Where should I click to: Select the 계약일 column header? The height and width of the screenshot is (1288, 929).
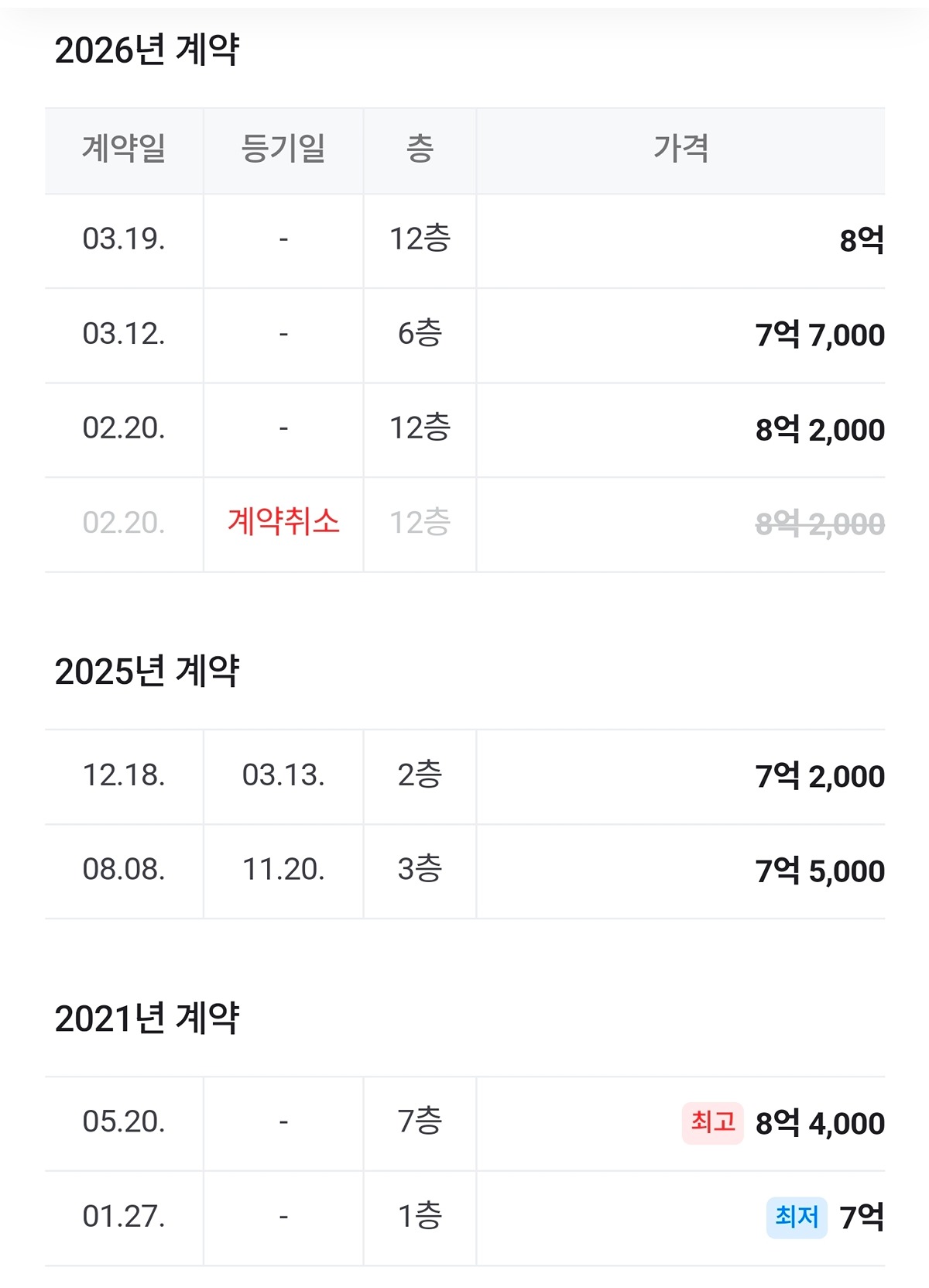(124, 149)
